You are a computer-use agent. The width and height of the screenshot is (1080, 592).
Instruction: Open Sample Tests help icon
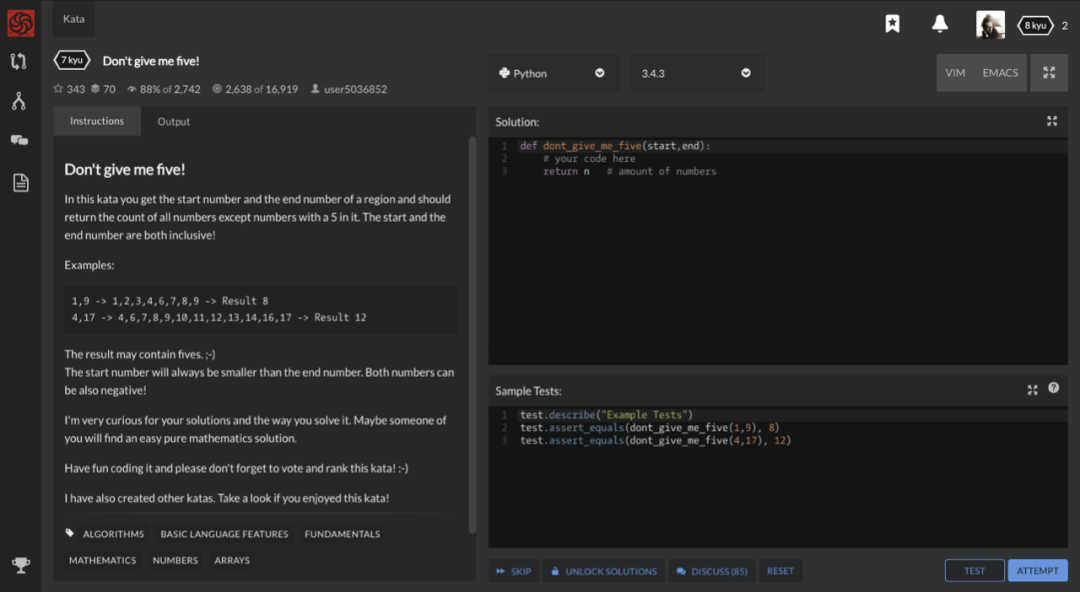(x=1053, y=388)
